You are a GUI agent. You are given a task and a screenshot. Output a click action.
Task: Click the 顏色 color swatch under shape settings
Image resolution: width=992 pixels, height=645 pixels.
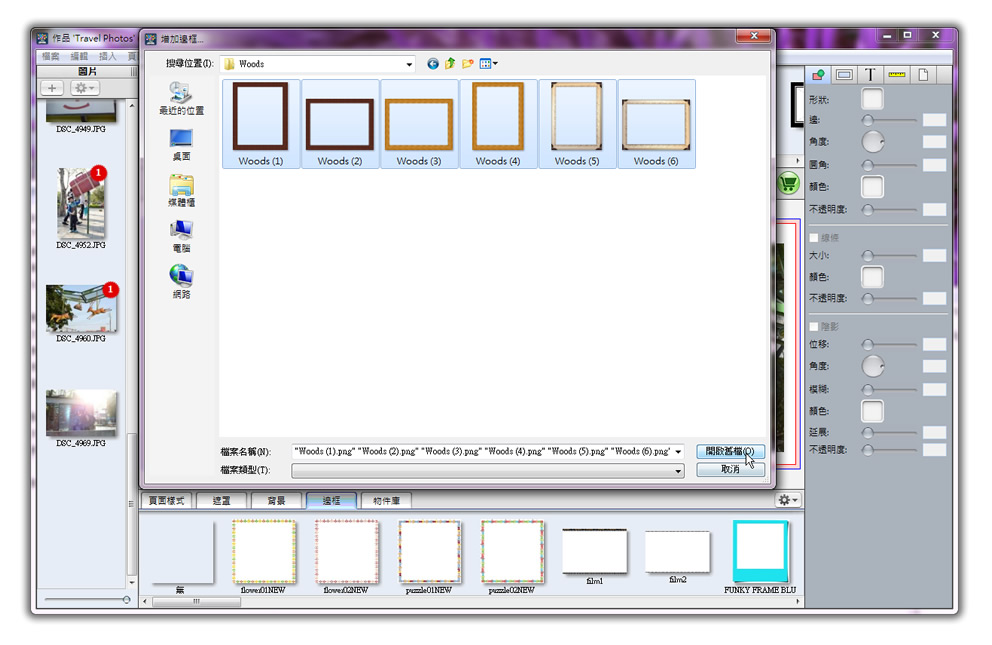pos(872,187)
